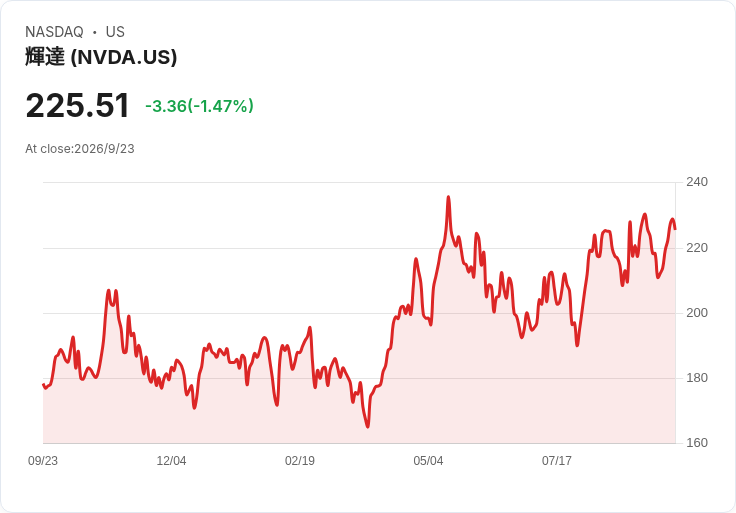Click the 220 y-axis price label
This screenshot has width=736, height=513.
tap(697, 248)
